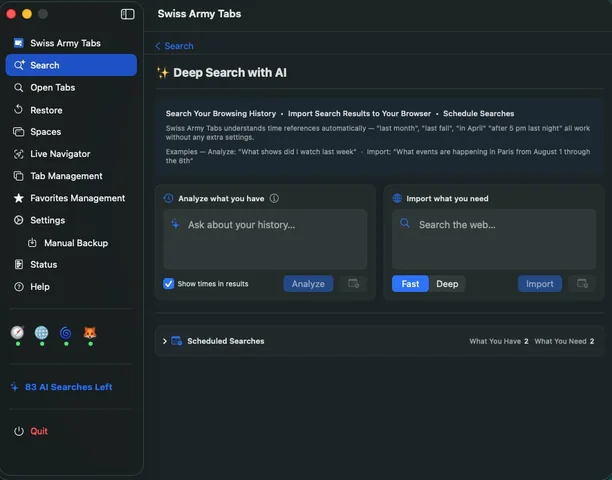Click the fox browser icon

90,332
